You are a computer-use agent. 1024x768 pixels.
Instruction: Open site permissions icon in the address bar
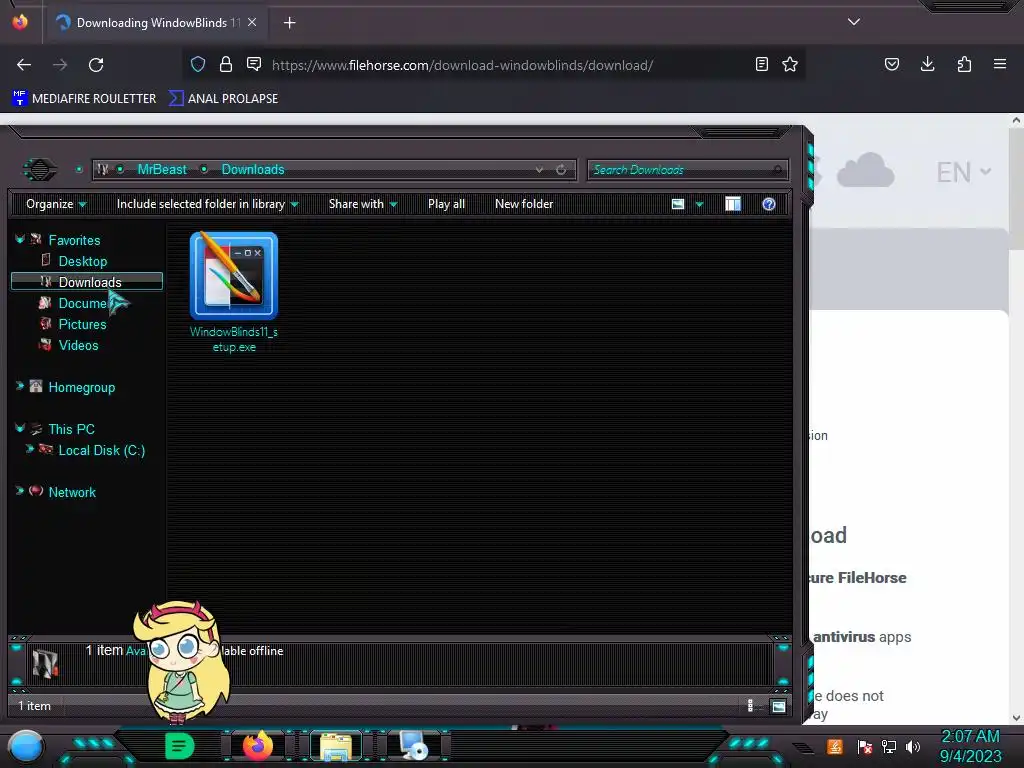(254, 64)
